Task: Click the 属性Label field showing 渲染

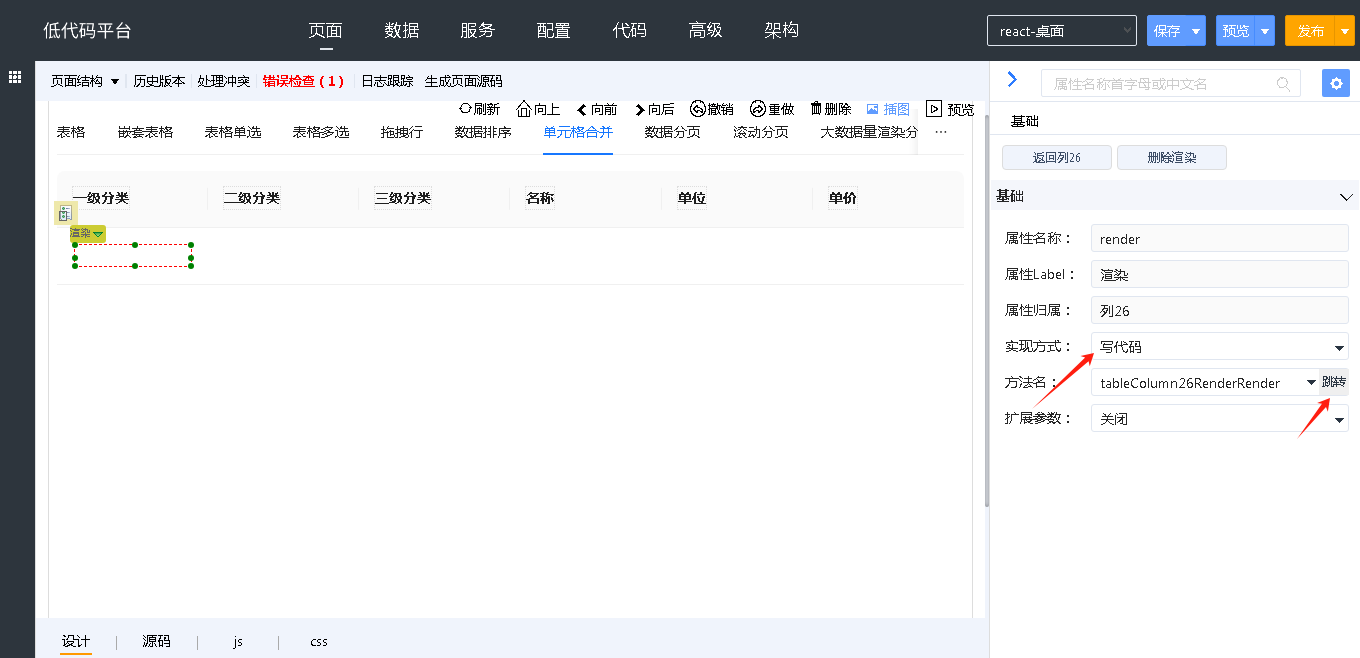Action: [1220, 274]
